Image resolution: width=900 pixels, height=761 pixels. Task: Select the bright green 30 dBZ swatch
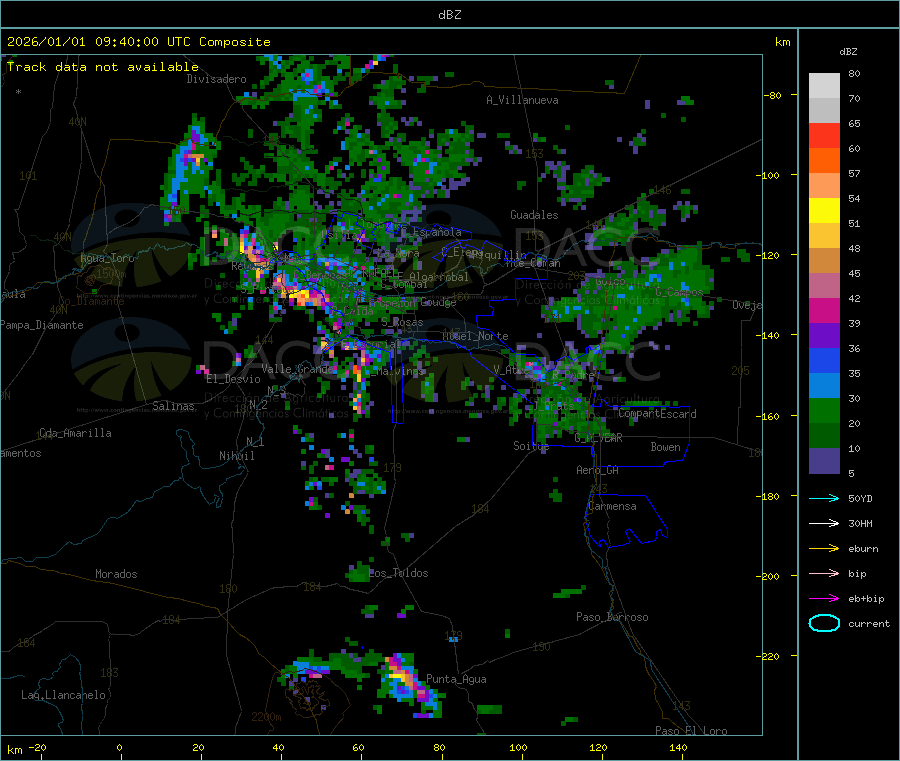pyautogui.click(x=824, y=410)
